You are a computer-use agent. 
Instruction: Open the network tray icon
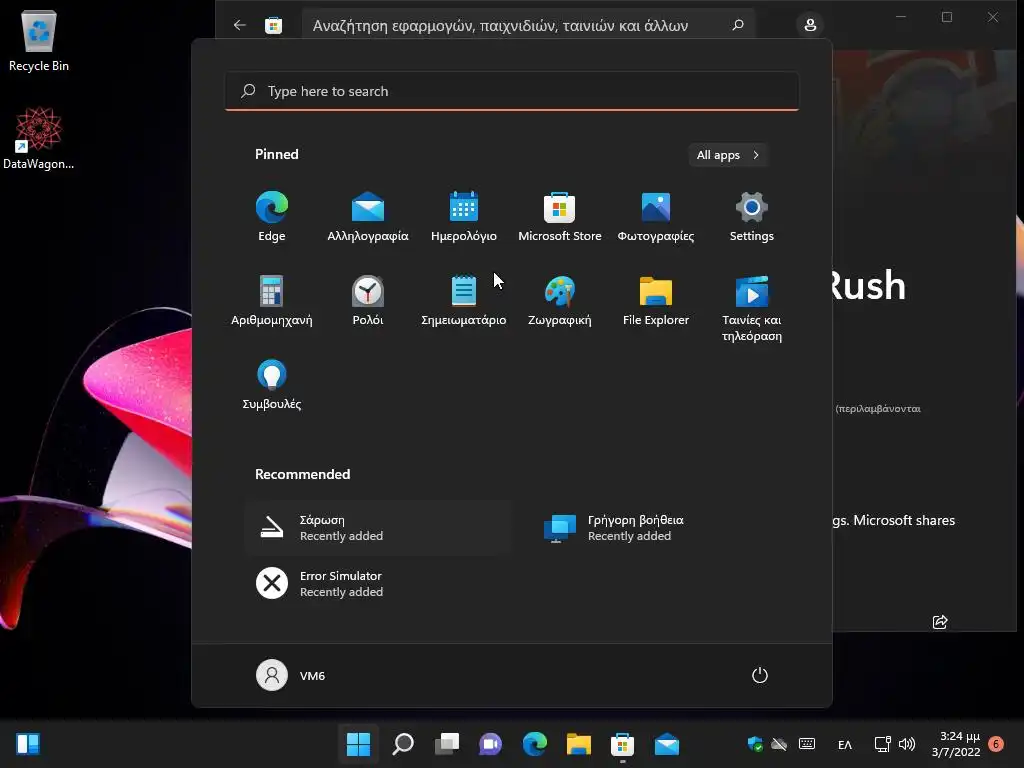click(882, 744)
